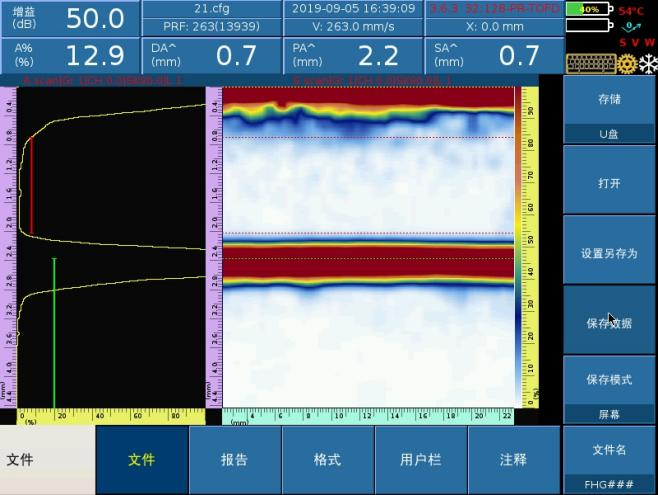Screen dimensions: 658x495
Task: Click the green 40% battery indicator
Action: click(588, 9)
